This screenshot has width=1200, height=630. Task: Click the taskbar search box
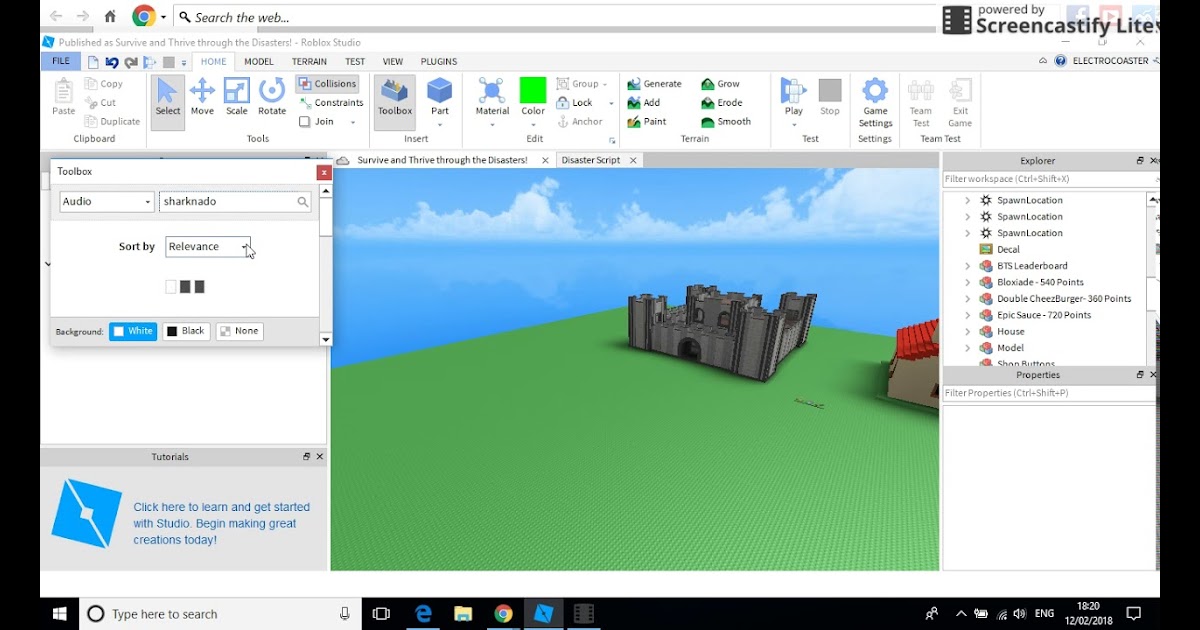click(x=221, y=614)
